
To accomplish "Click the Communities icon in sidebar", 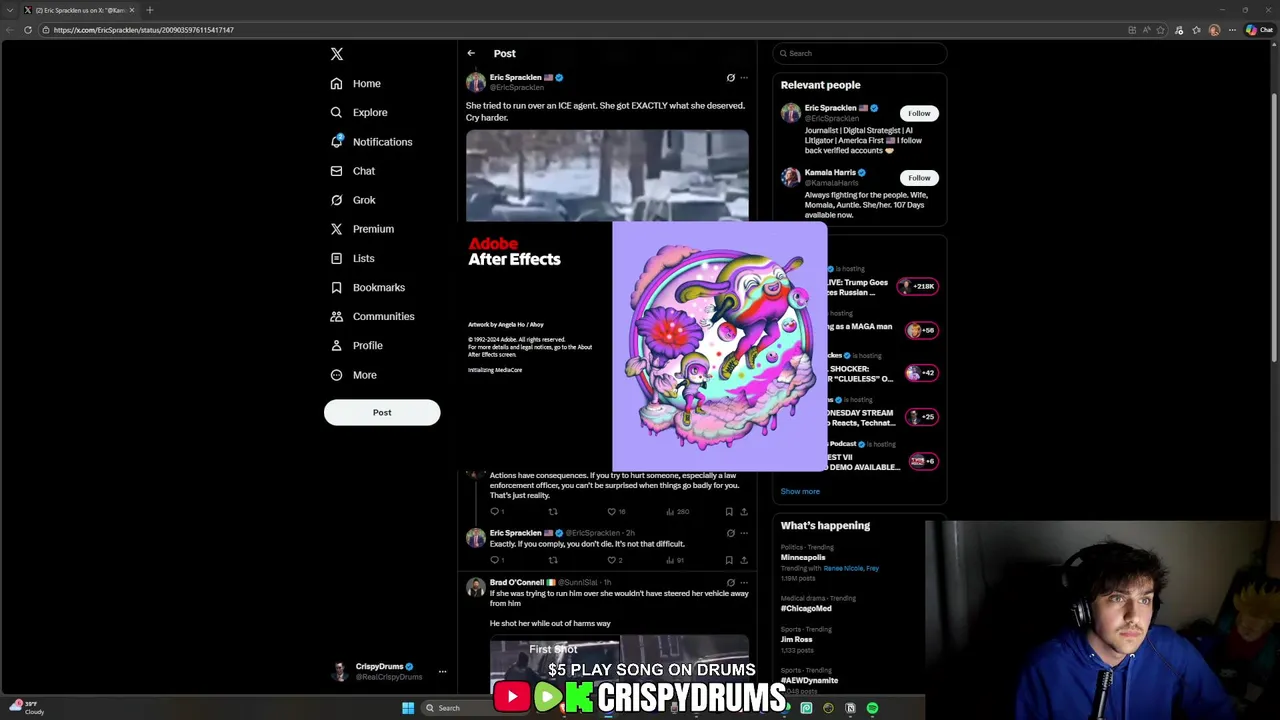I will click(337, 316).
